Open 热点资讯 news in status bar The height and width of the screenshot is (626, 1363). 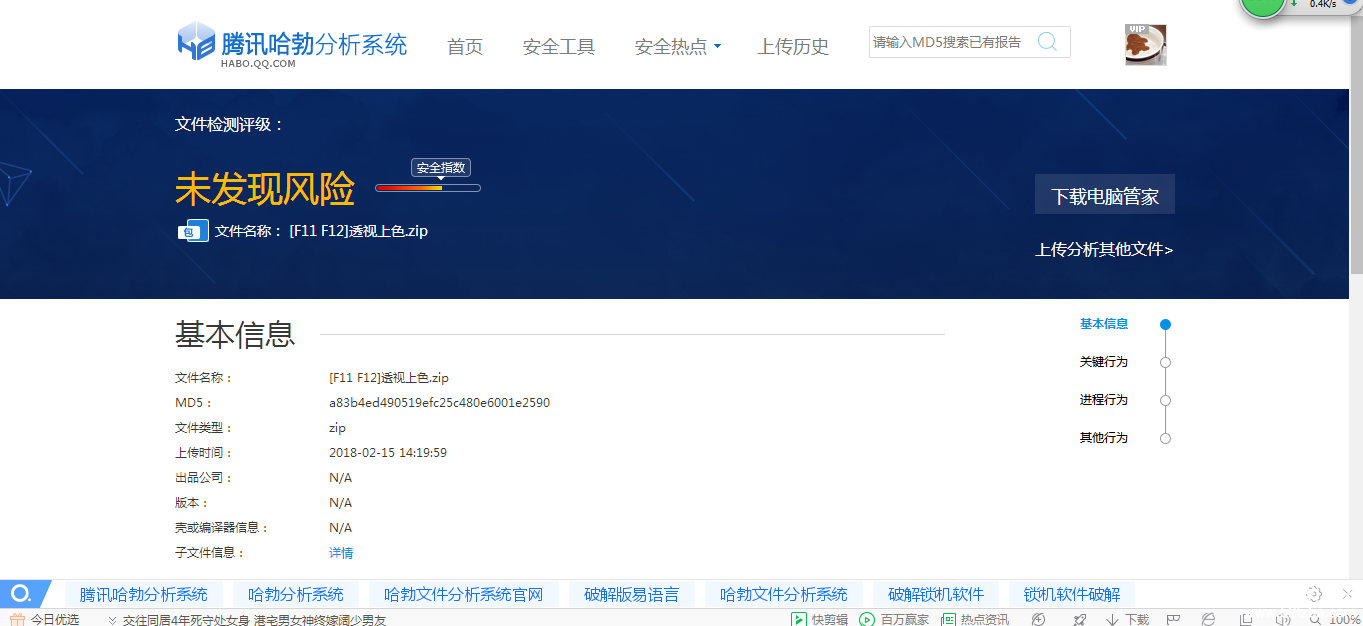(x=975, y=619)
